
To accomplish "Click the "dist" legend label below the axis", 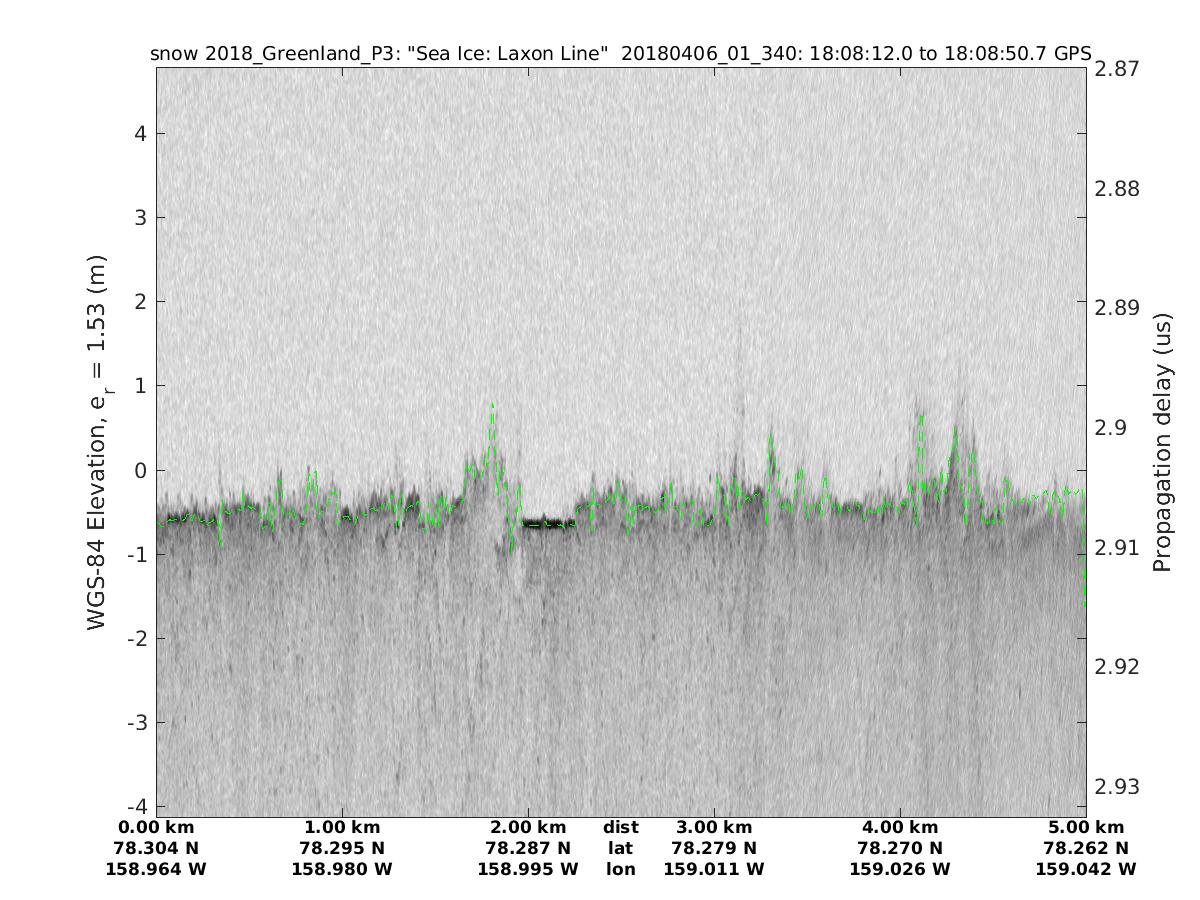I will pyautogui.click(x=620, y=827).
